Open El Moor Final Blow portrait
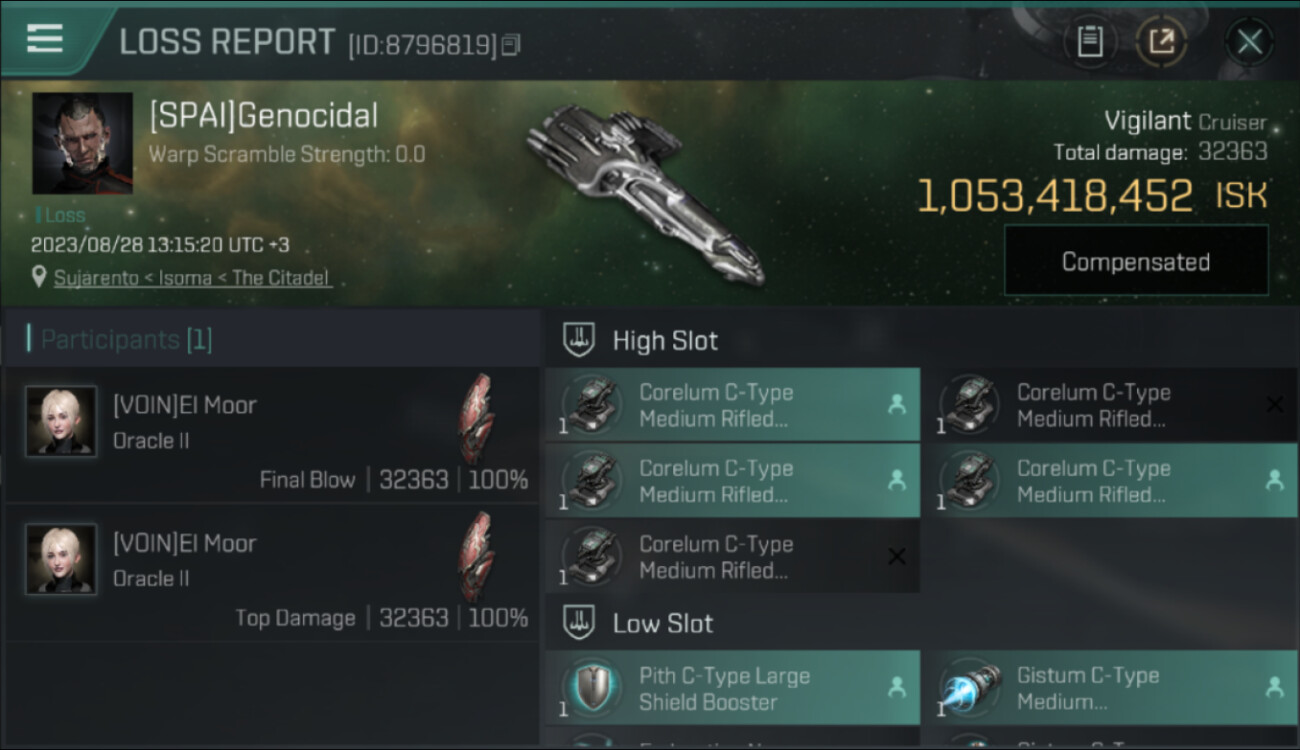This screenshot has height=750, width=1300. point(61,421)
